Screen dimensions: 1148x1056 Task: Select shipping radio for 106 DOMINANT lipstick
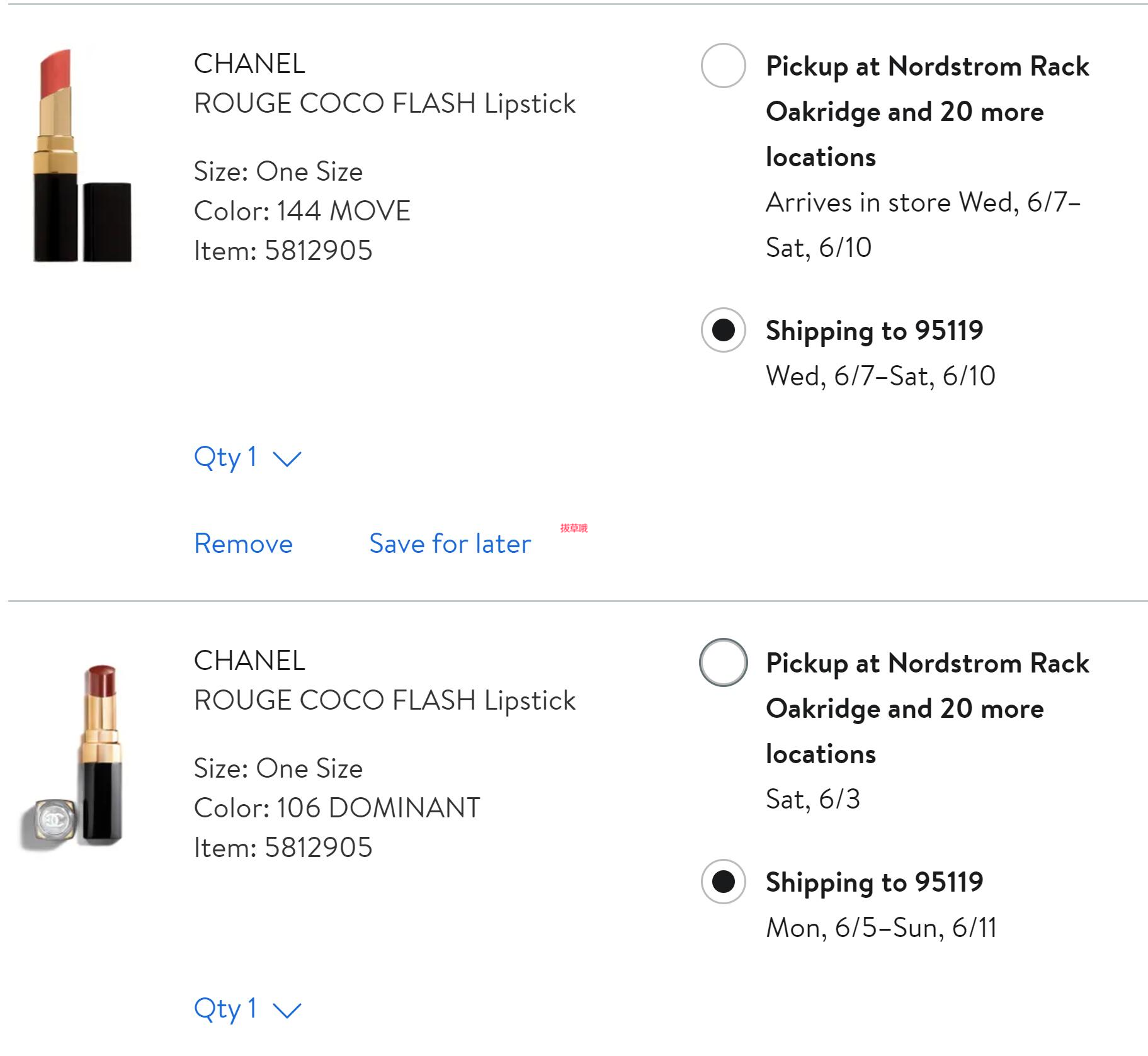coord(723,882)
